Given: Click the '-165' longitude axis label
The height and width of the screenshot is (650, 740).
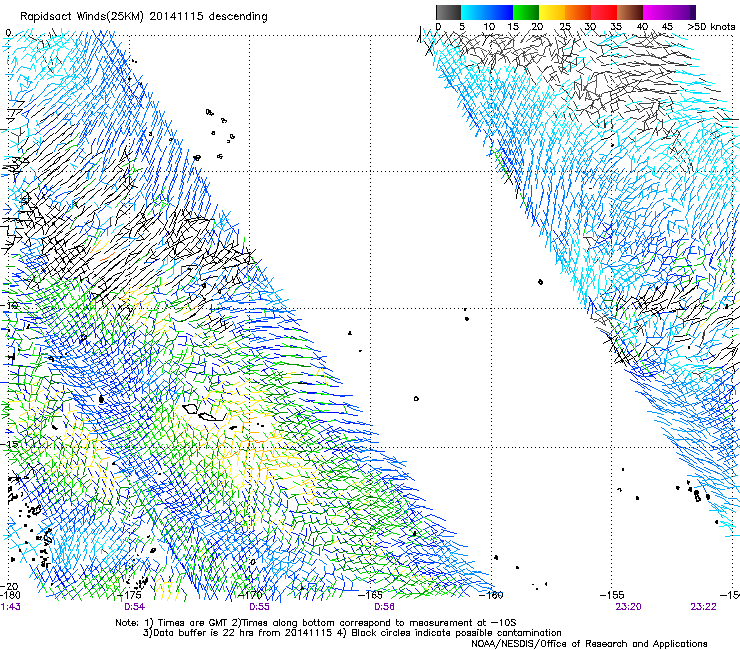Looking at the screenshot, I should (371, 595).
